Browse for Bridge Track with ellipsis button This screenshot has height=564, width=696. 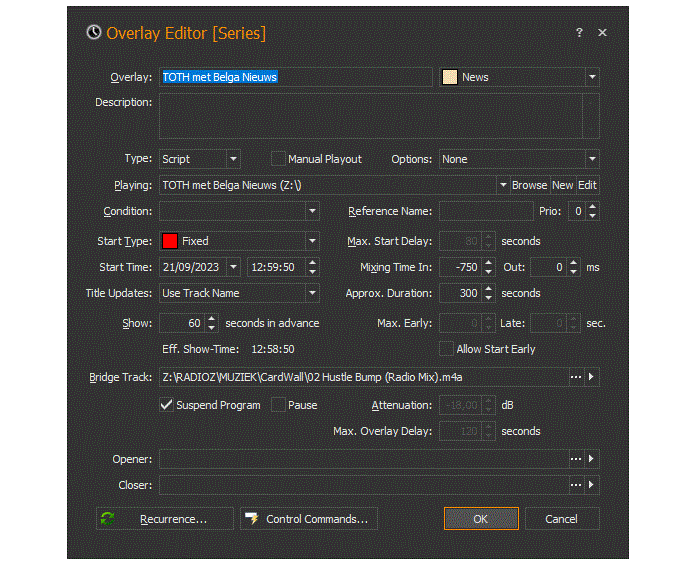(576, 377)
